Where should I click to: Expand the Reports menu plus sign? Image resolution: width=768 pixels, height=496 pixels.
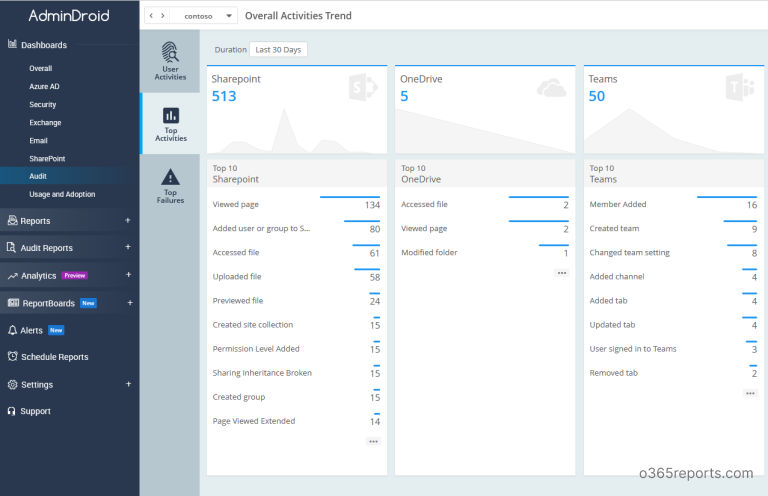pos(128,220)
